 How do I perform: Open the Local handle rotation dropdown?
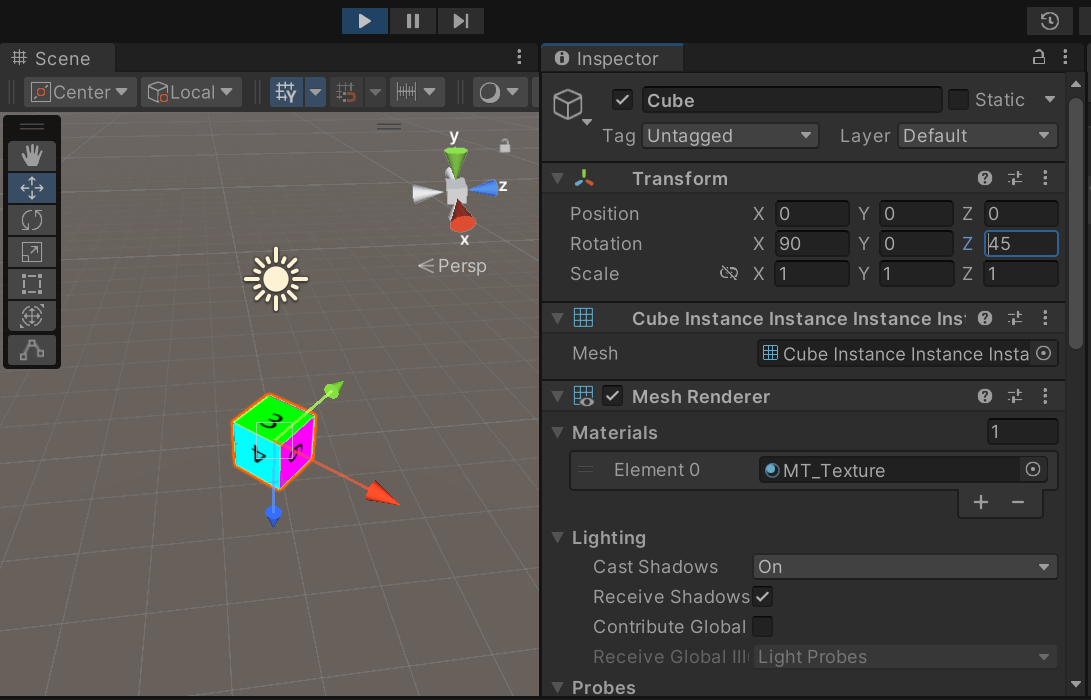click(x=191, y=92)
